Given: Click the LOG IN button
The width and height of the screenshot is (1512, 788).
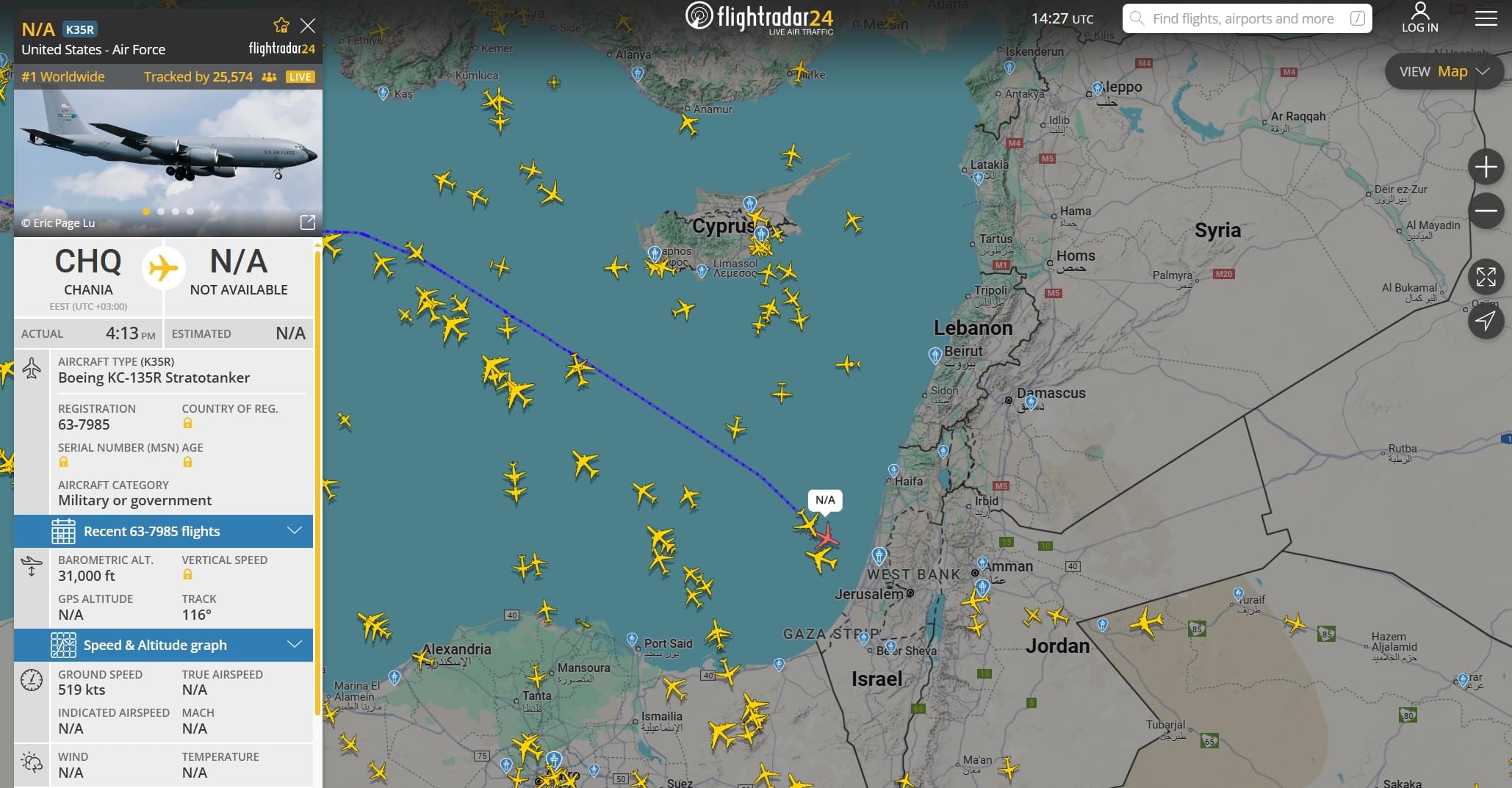Looking at the screenshot, I should coord(1419,18).
